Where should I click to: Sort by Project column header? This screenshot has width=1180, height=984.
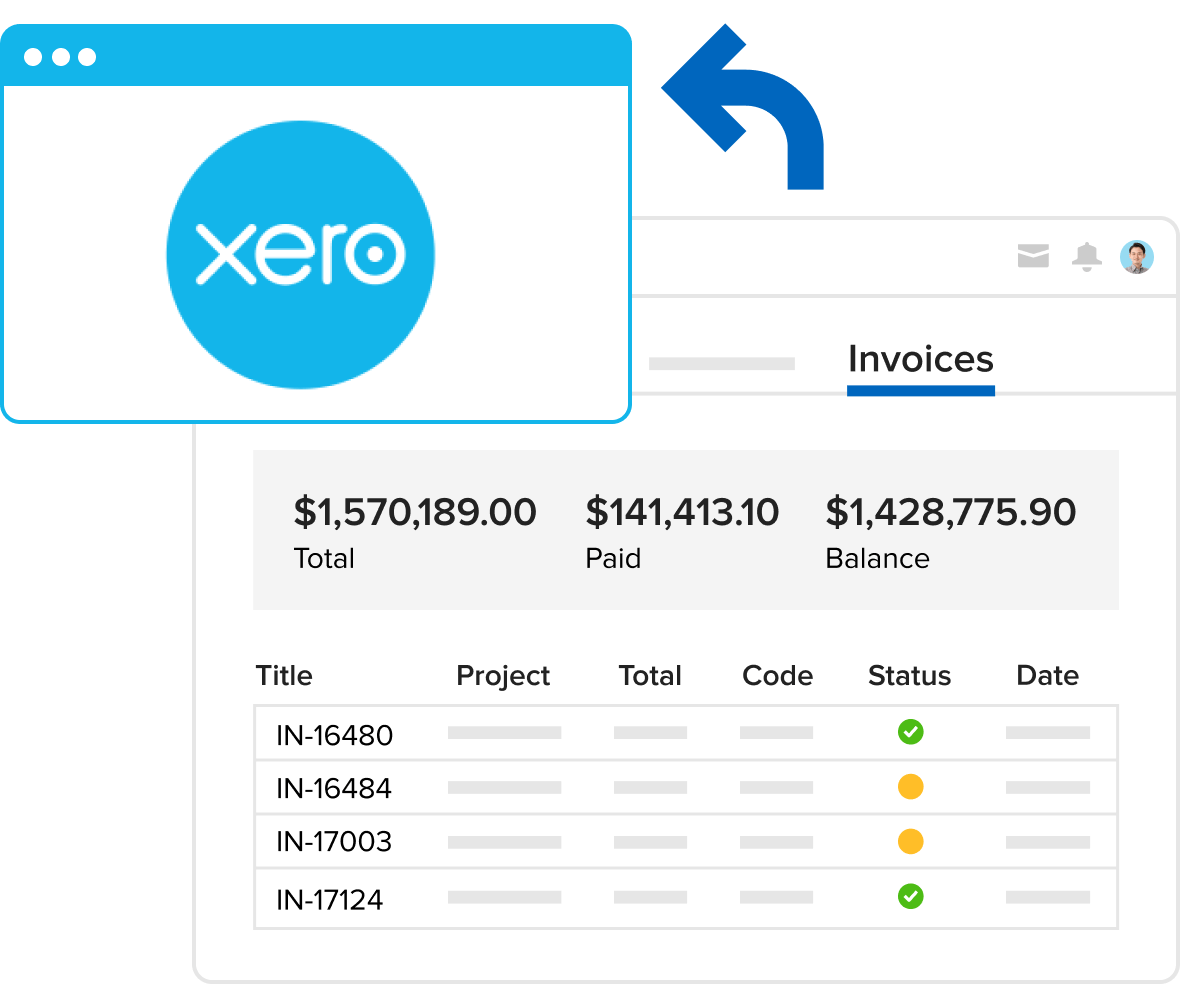503,676
